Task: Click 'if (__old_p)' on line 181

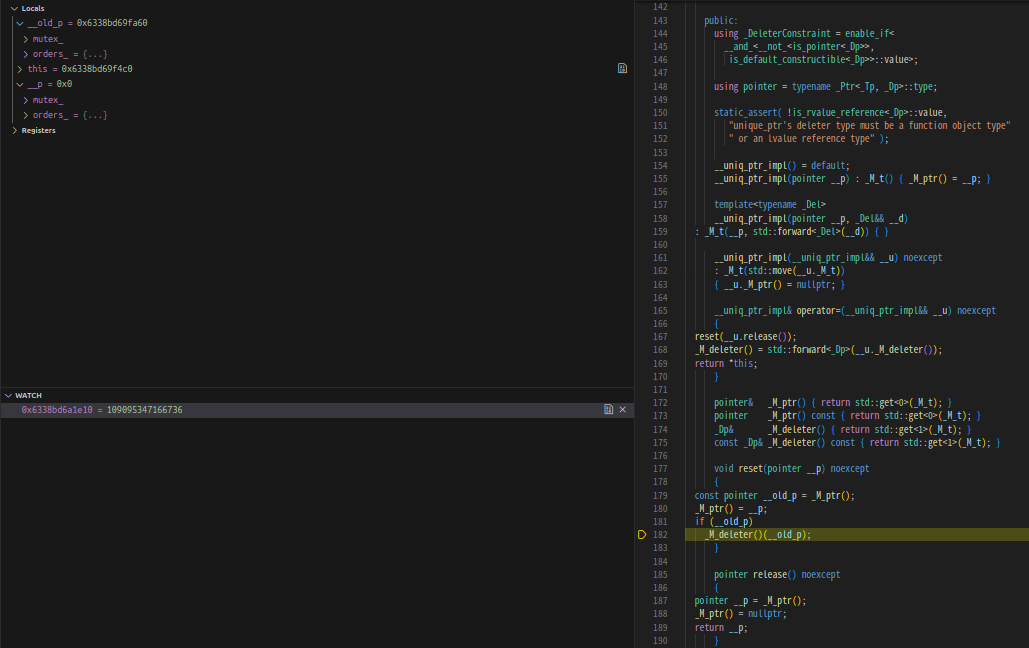Action: coord(724,522)
